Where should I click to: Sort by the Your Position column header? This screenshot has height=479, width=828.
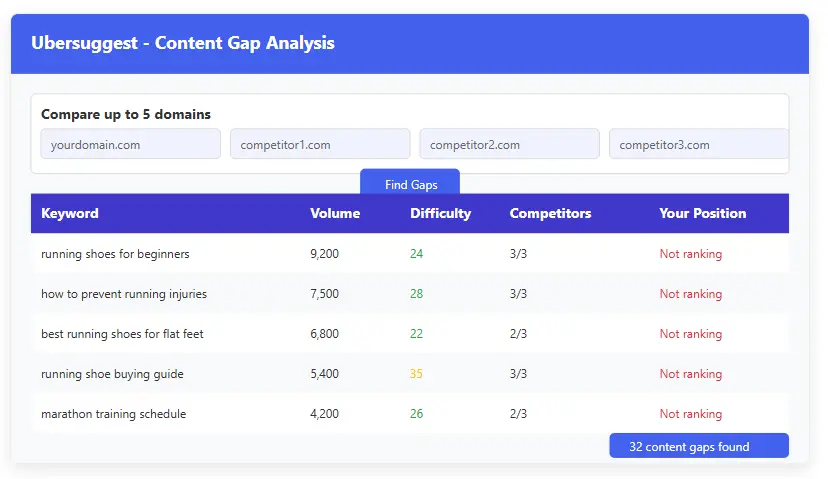(702, 213)
